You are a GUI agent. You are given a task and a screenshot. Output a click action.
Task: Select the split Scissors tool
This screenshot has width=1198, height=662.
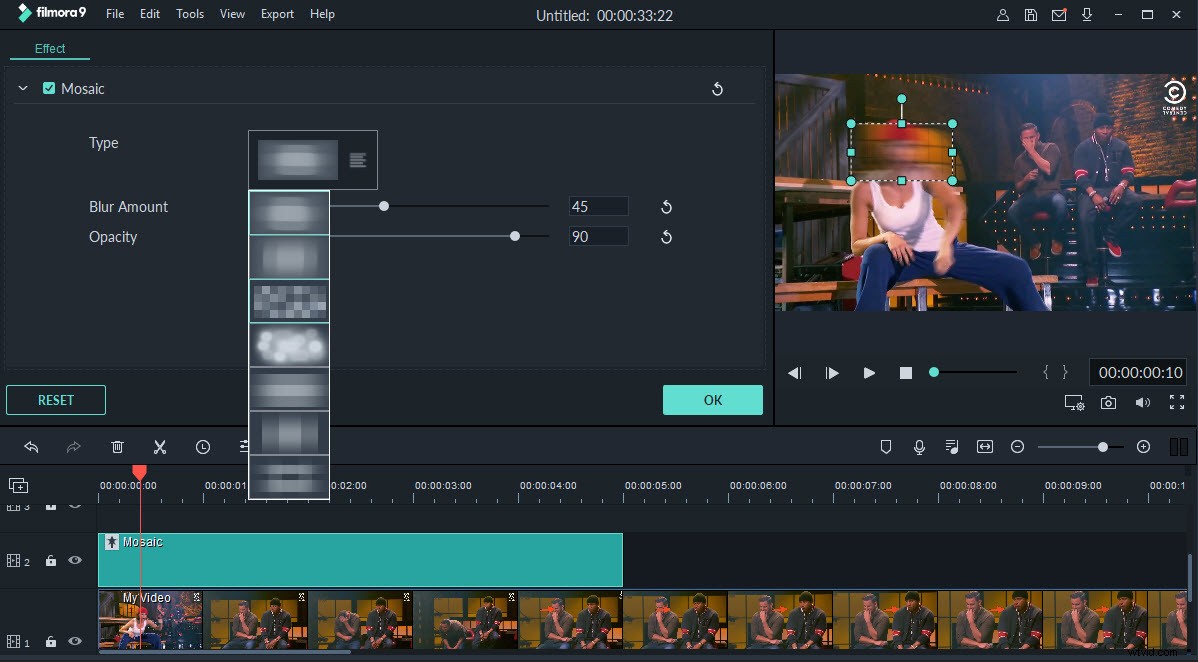click(x=160, y=447)
